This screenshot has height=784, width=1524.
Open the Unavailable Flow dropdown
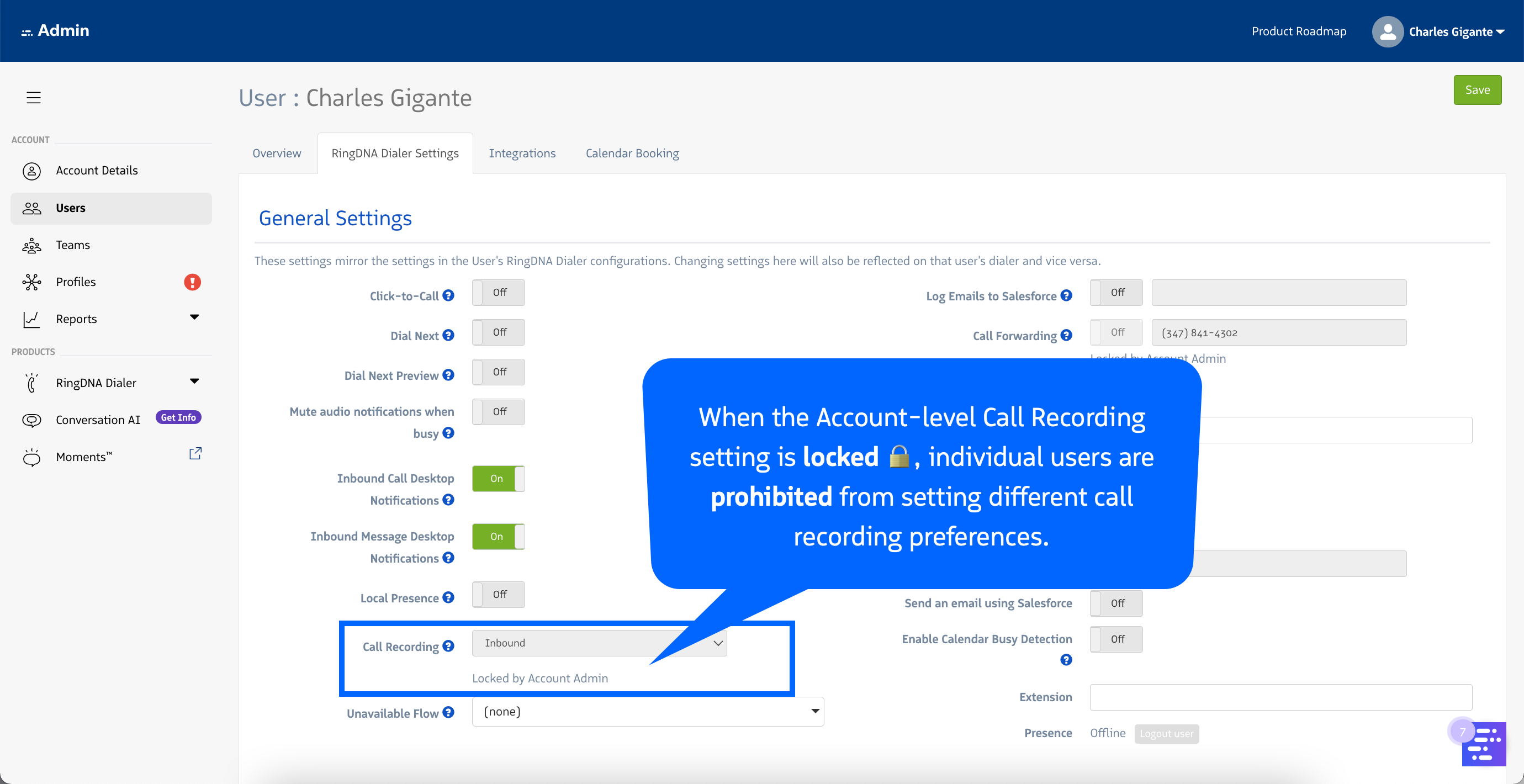pos(648,712)
